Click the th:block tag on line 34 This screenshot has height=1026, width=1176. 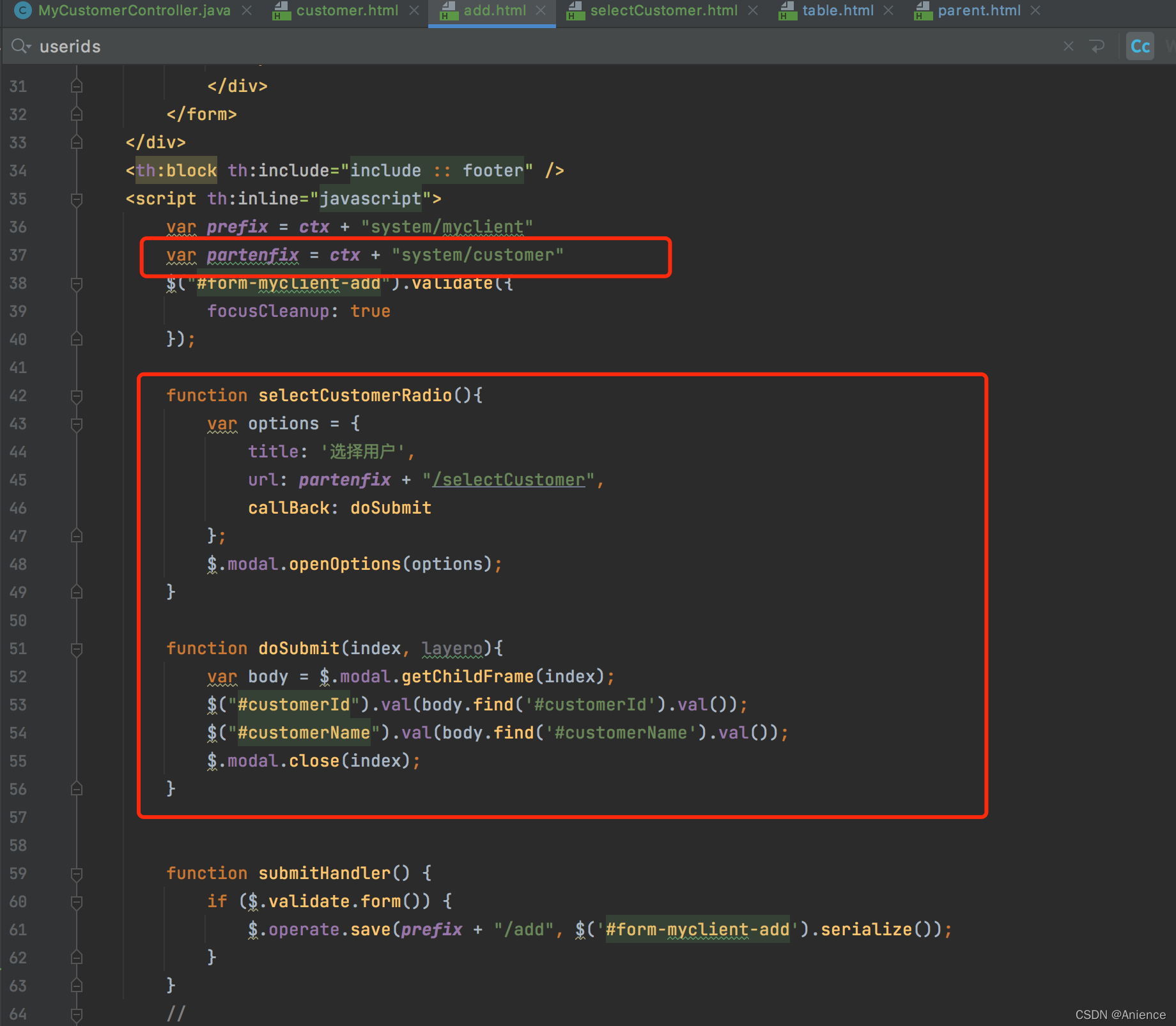[176, 171]
